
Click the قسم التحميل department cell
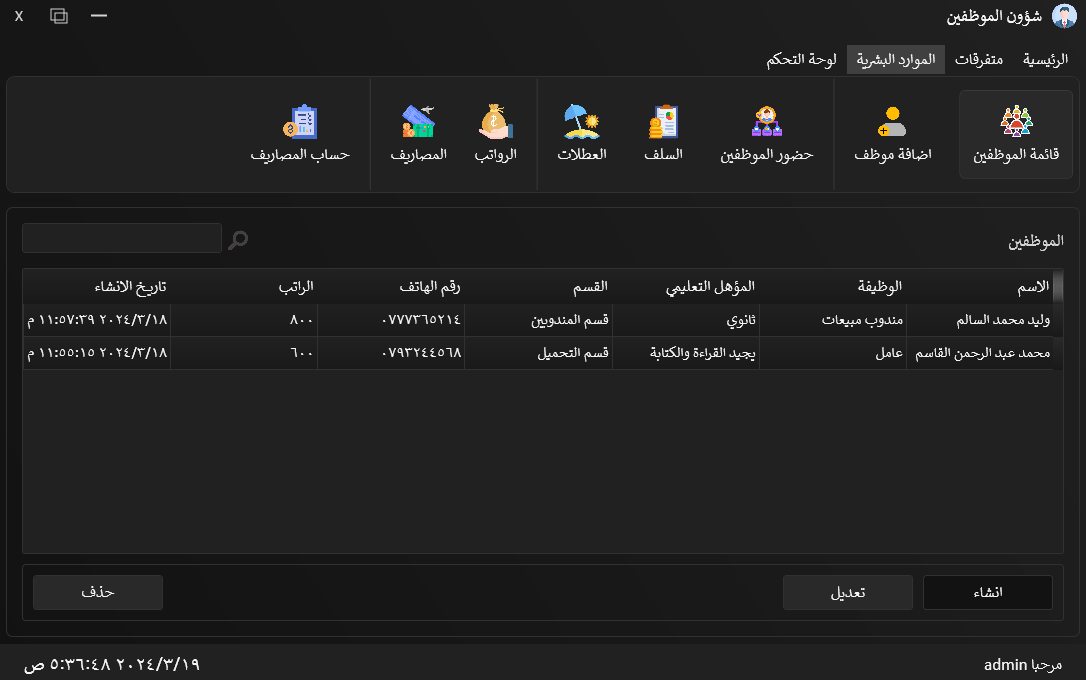coord(538,353)
